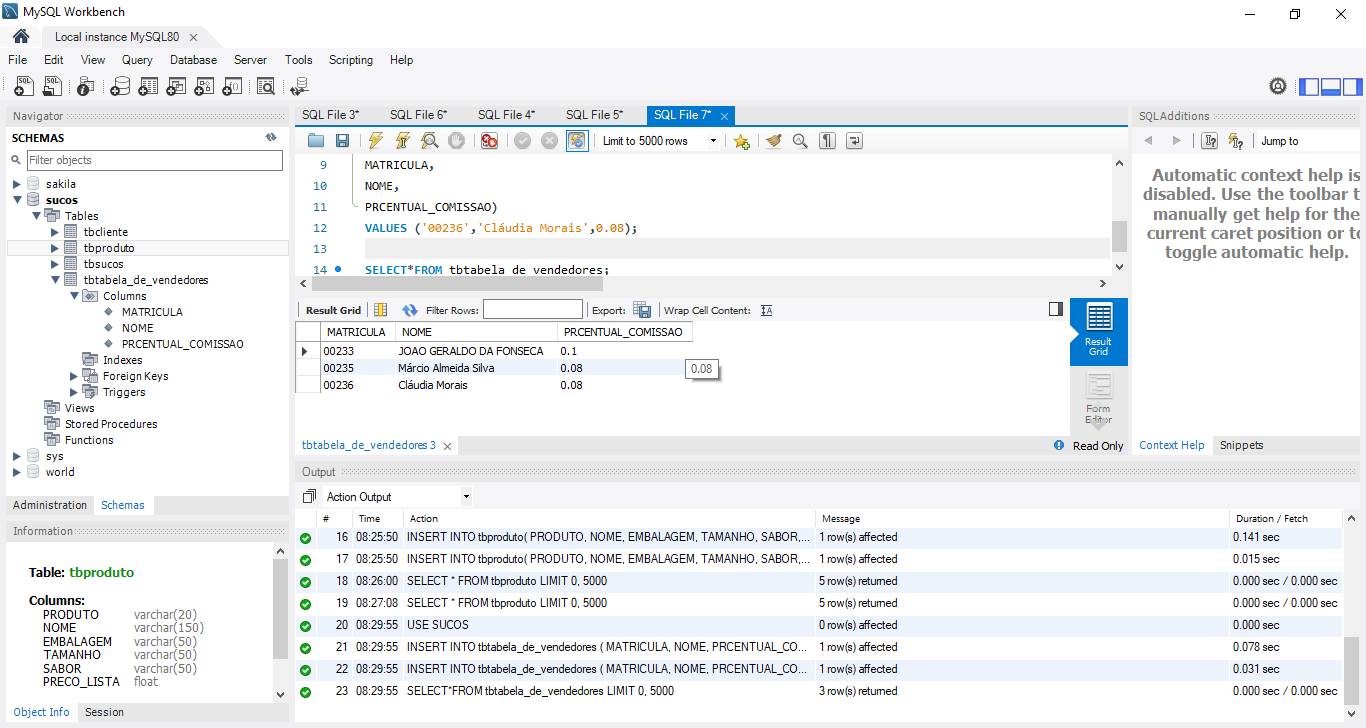The width and height of the screenshot is (1366, 728).
Task: Toggle word wrap in the editor
Action: pyautogui.click(x=854, y=141)
